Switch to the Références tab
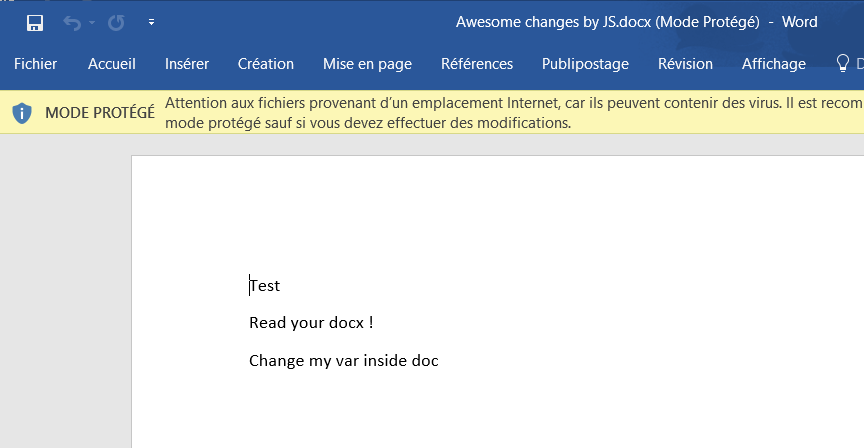Viewport: 864px width, 448px height. click(x=477, y=64)
